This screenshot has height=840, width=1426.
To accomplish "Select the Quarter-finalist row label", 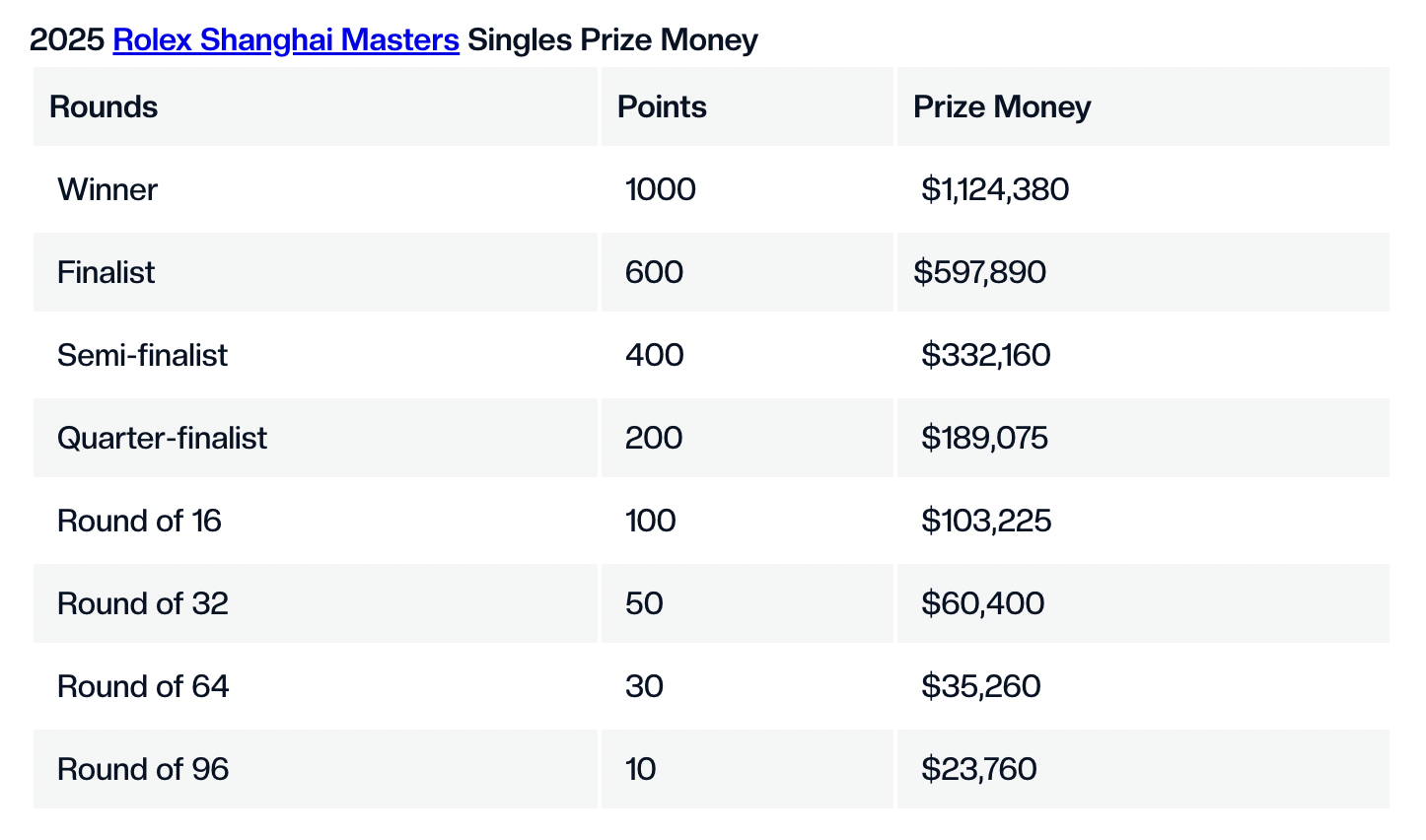I will pyautogui.click(x=162, y=438).
